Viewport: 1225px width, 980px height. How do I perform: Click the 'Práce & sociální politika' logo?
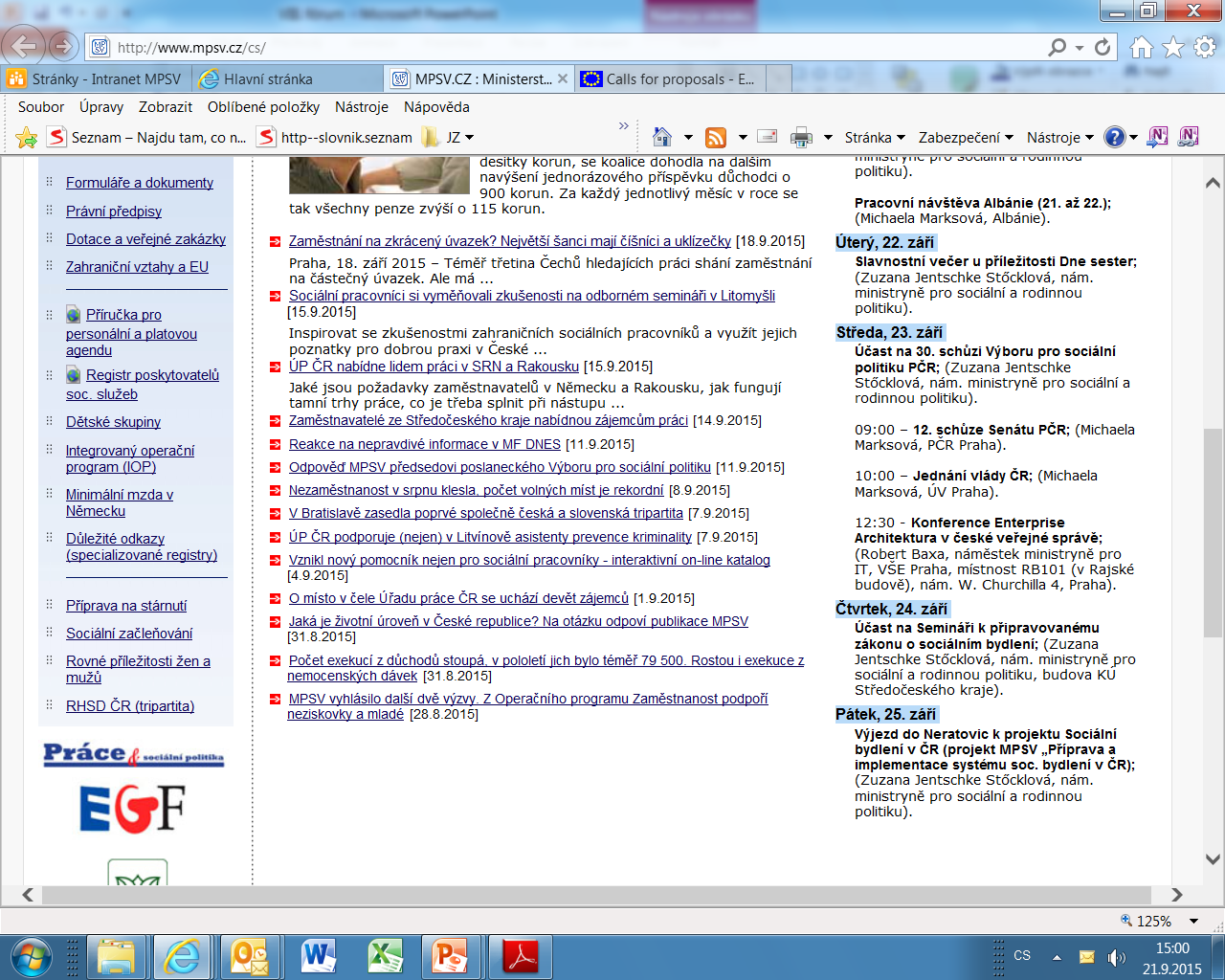pyautogui.click(x=133, y=754)
